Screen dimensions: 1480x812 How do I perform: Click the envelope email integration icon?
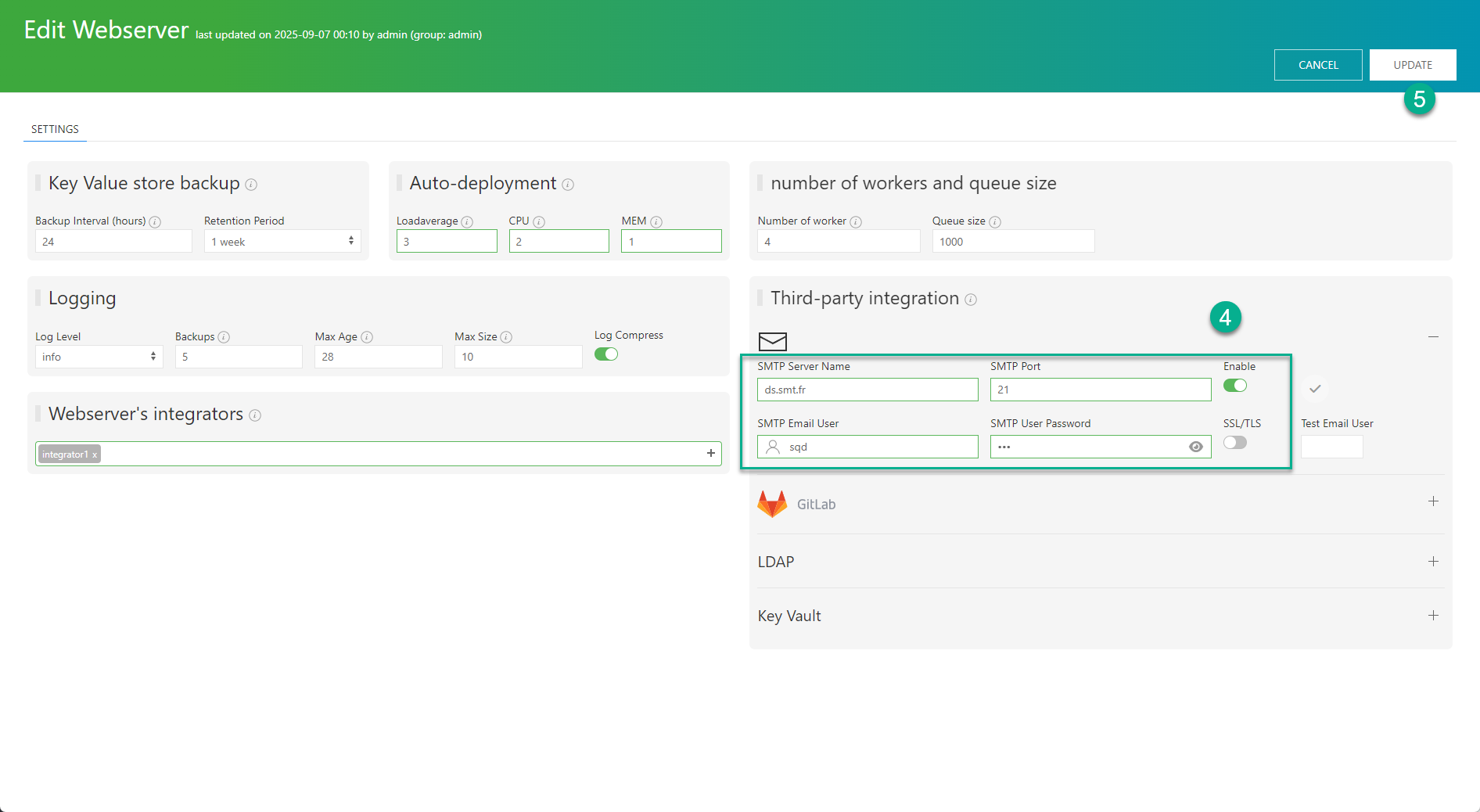[772, 341]
